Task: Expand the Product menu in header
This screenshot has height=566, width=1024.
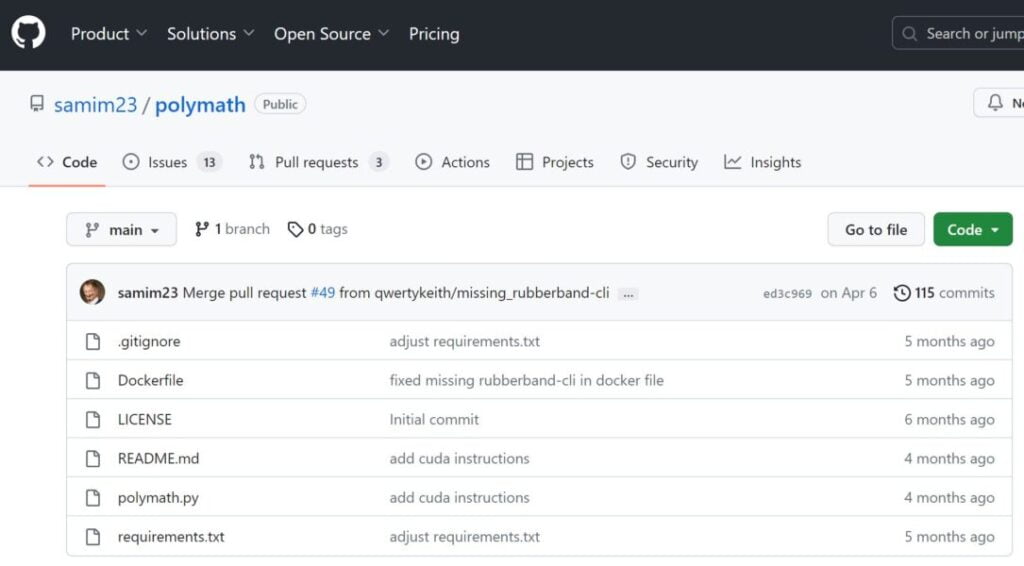Action: coord(108,33)
